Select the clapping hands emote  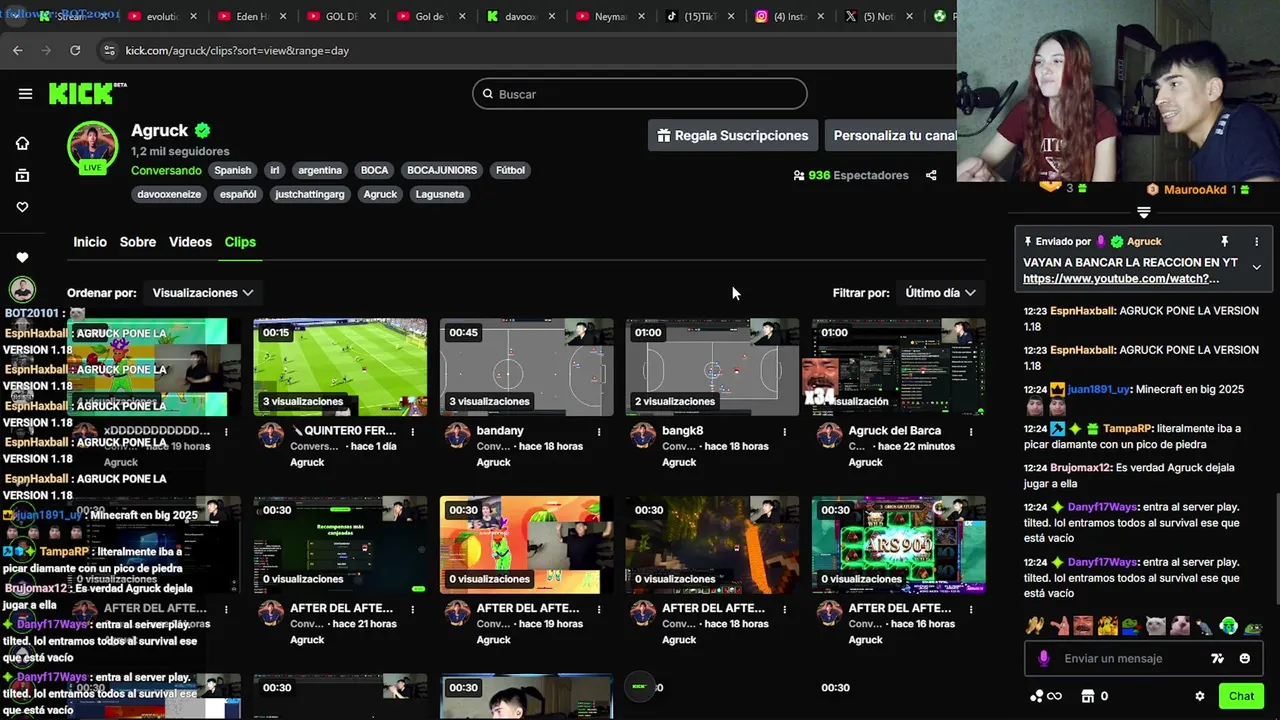[1035, 626]
